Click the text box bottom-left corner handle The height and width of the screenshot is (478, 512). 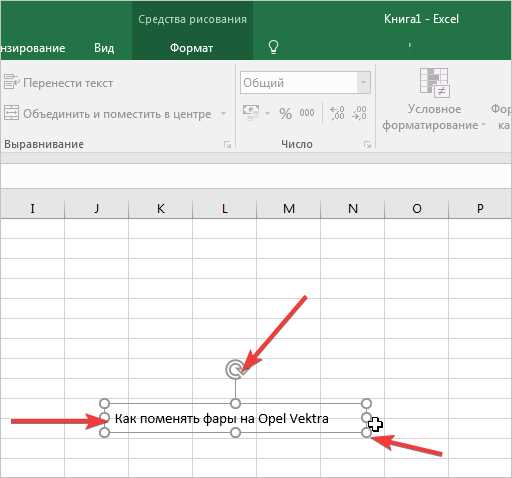coord(104,433)
